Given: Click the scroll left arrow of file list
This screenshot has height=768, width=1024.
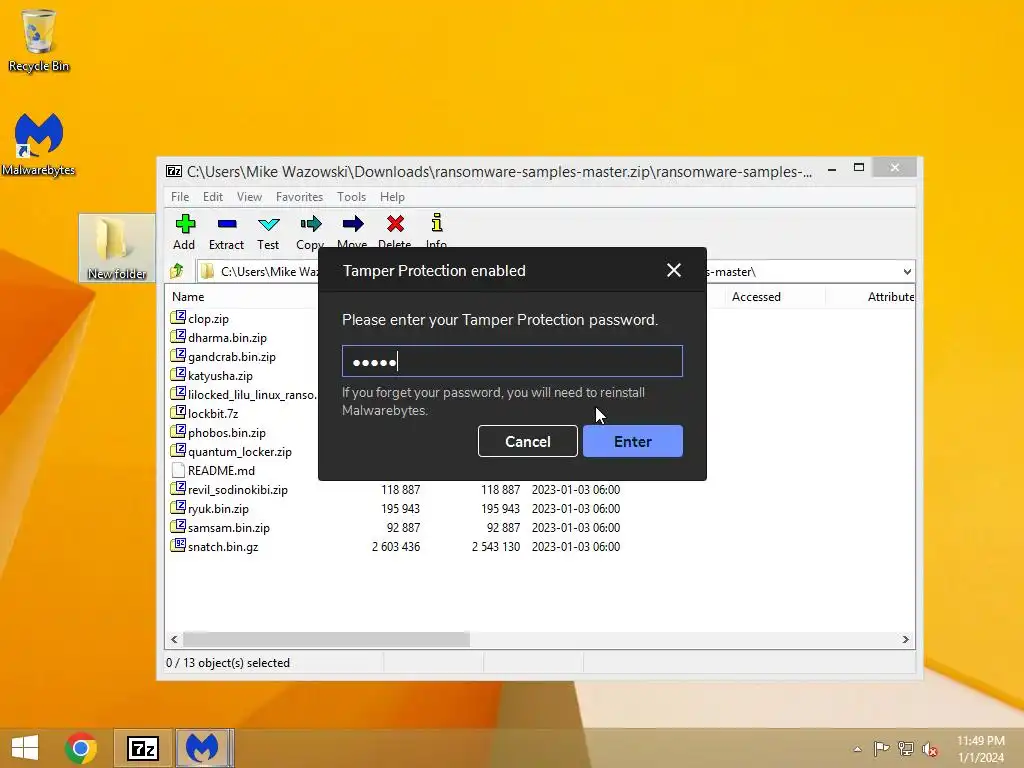Looking at the screenshot, I should point(174,639).
